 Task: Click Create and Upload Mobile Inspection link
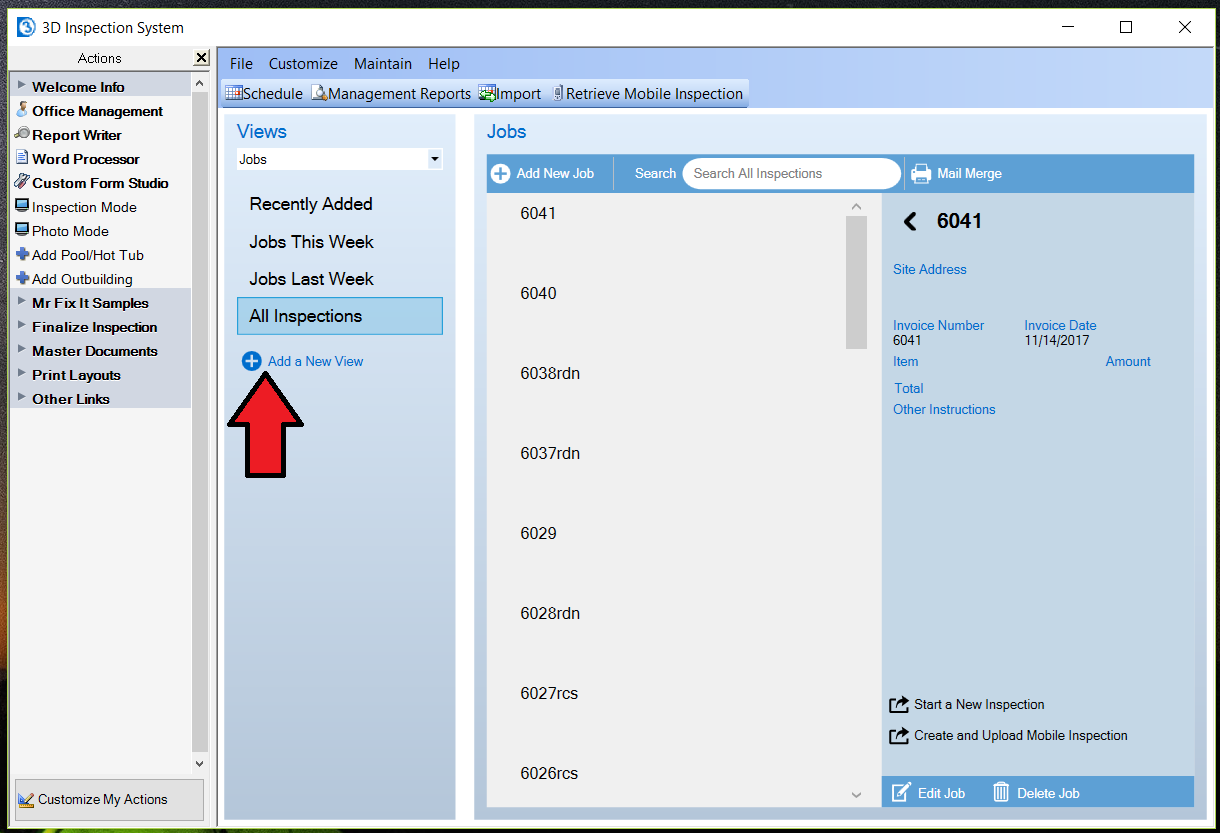point(1021,736)
